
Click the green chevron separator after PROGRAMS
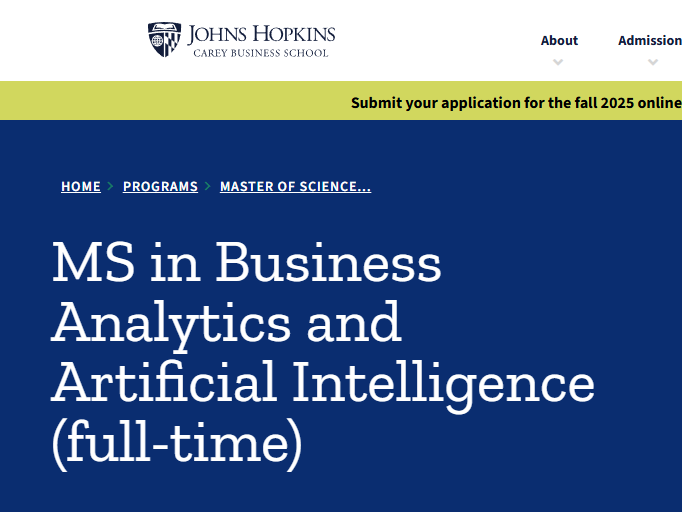coord(208,186)
